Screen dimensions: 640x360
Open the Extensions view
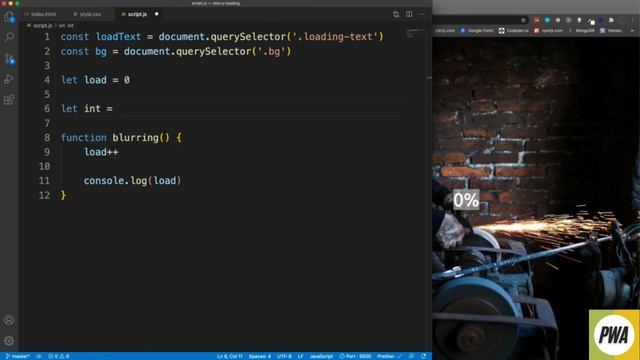click(9, 100)
